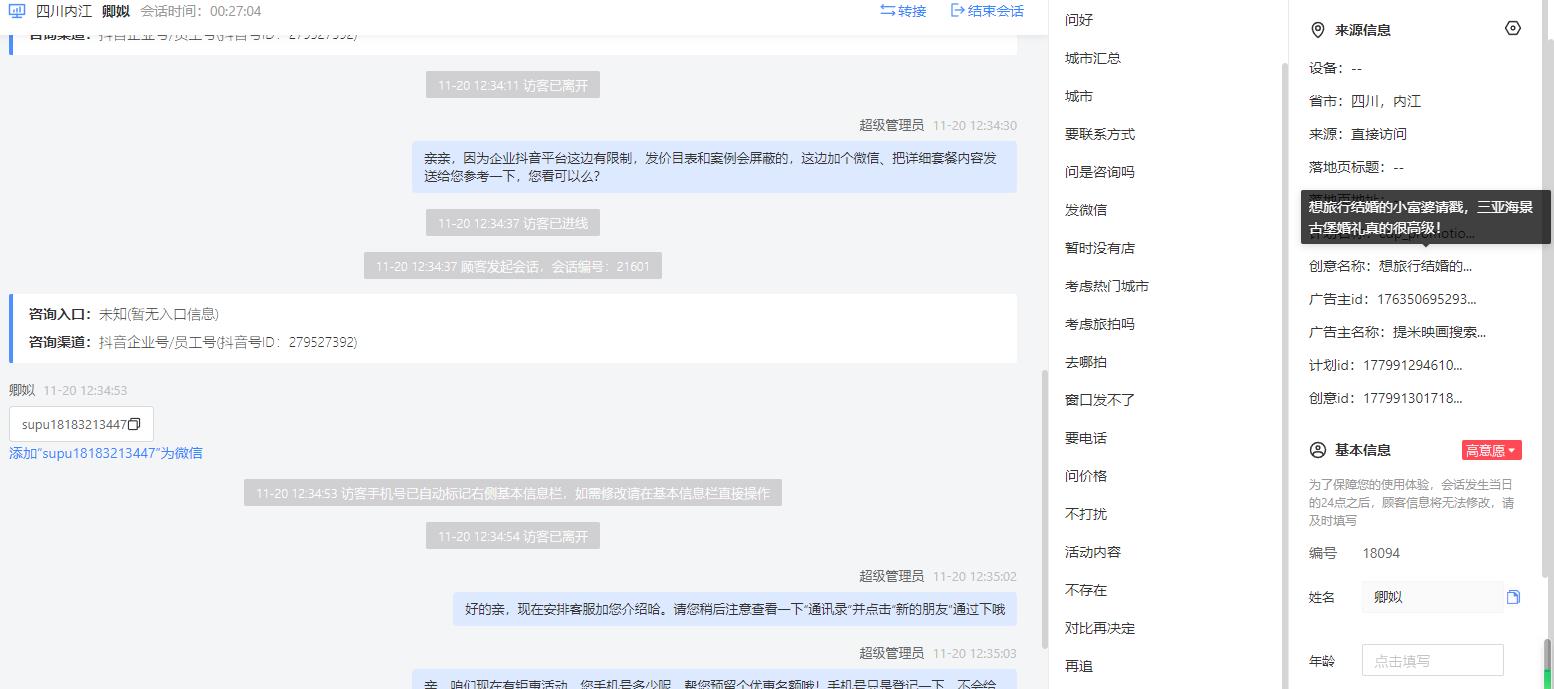The width and height of the screenshot is (1554, 689).
Task: Click the chat message about 企业抖音平台 restriction
Action: point(714,167)
